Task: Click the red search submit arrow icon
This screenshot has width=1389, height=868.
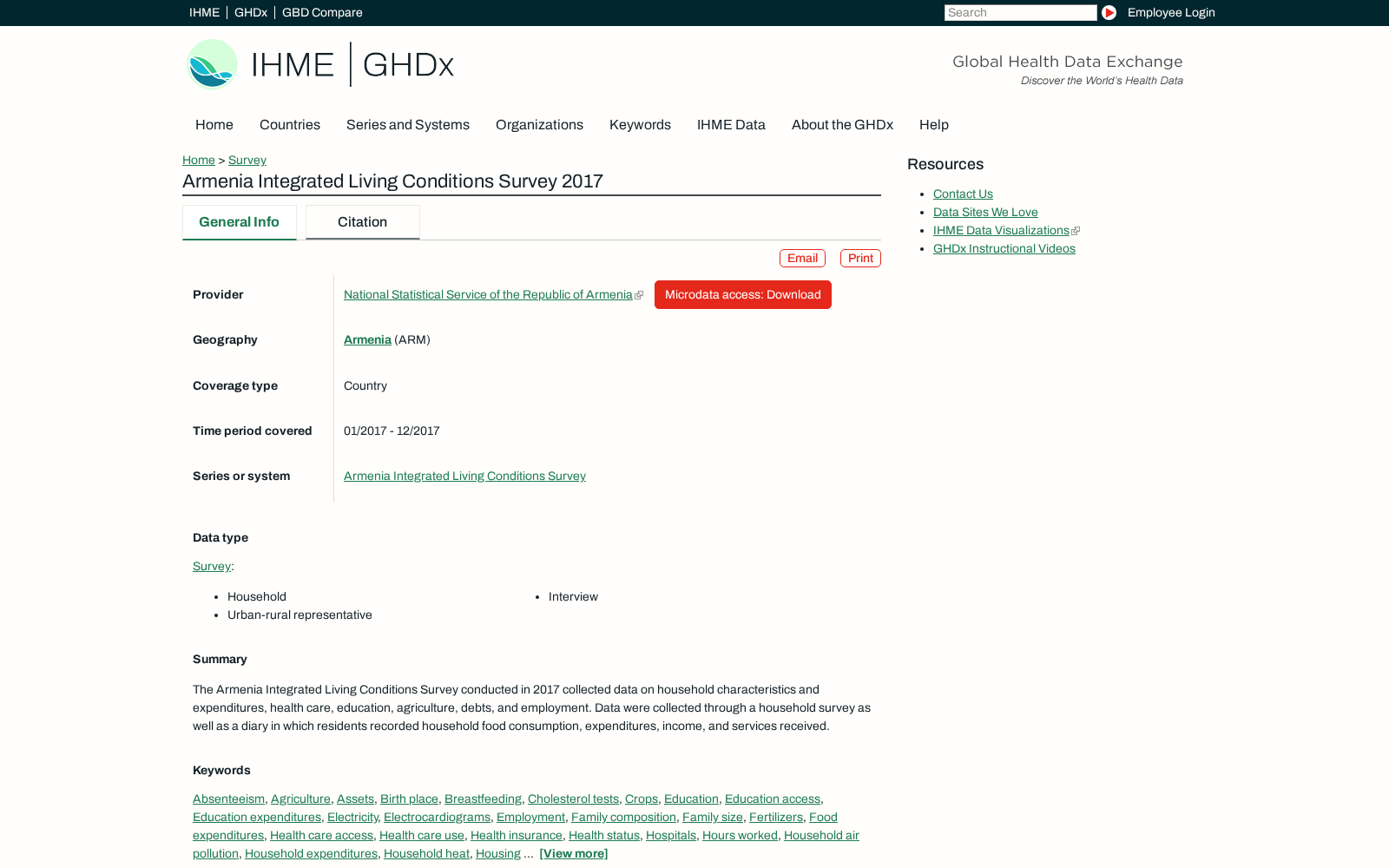Action: pos(1109,12)
